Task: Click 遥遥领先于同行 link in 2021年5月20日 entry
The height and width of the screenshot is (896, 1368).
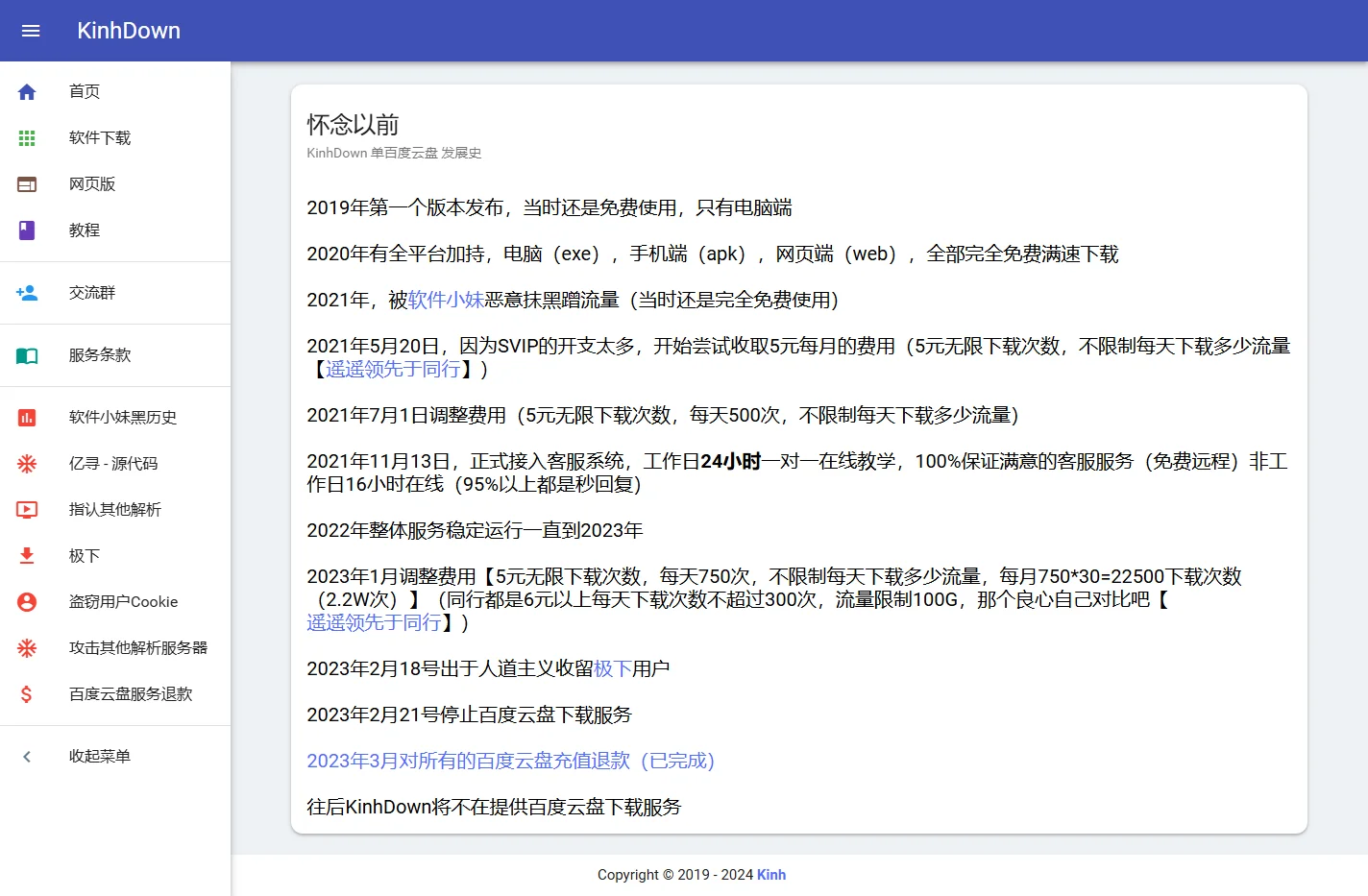Action: (393, 370)
